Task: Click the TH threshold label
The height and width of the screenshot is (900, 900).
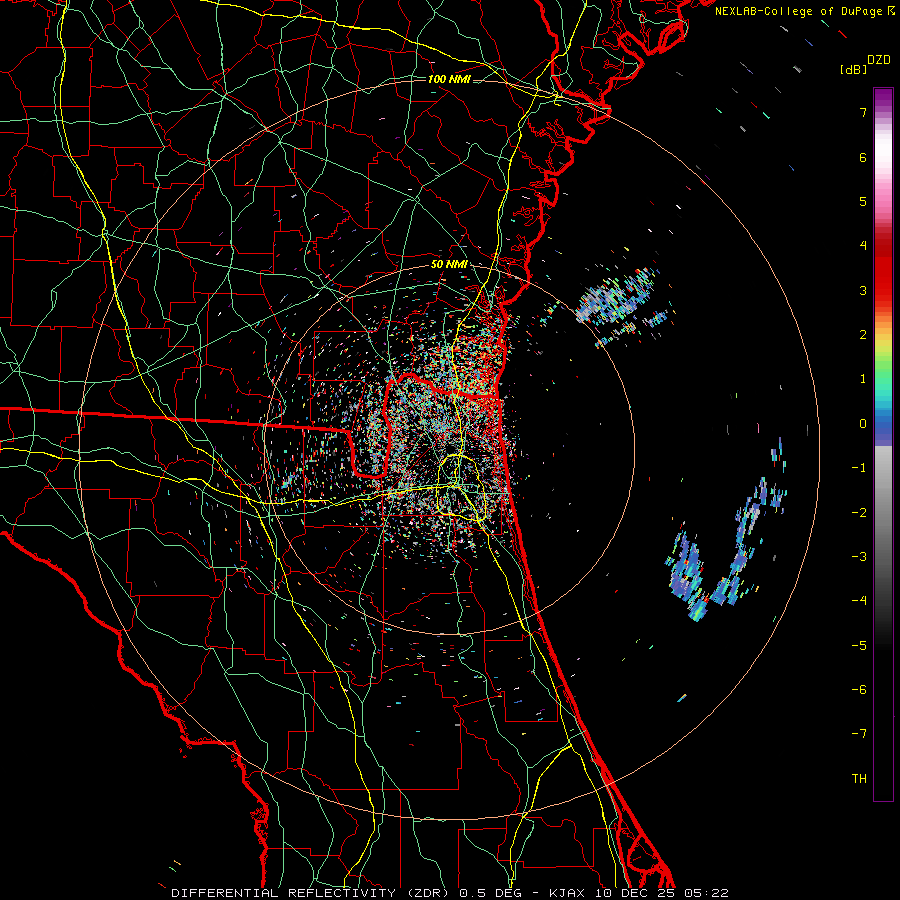Action: pyautogui.click(x=859, y=779)
